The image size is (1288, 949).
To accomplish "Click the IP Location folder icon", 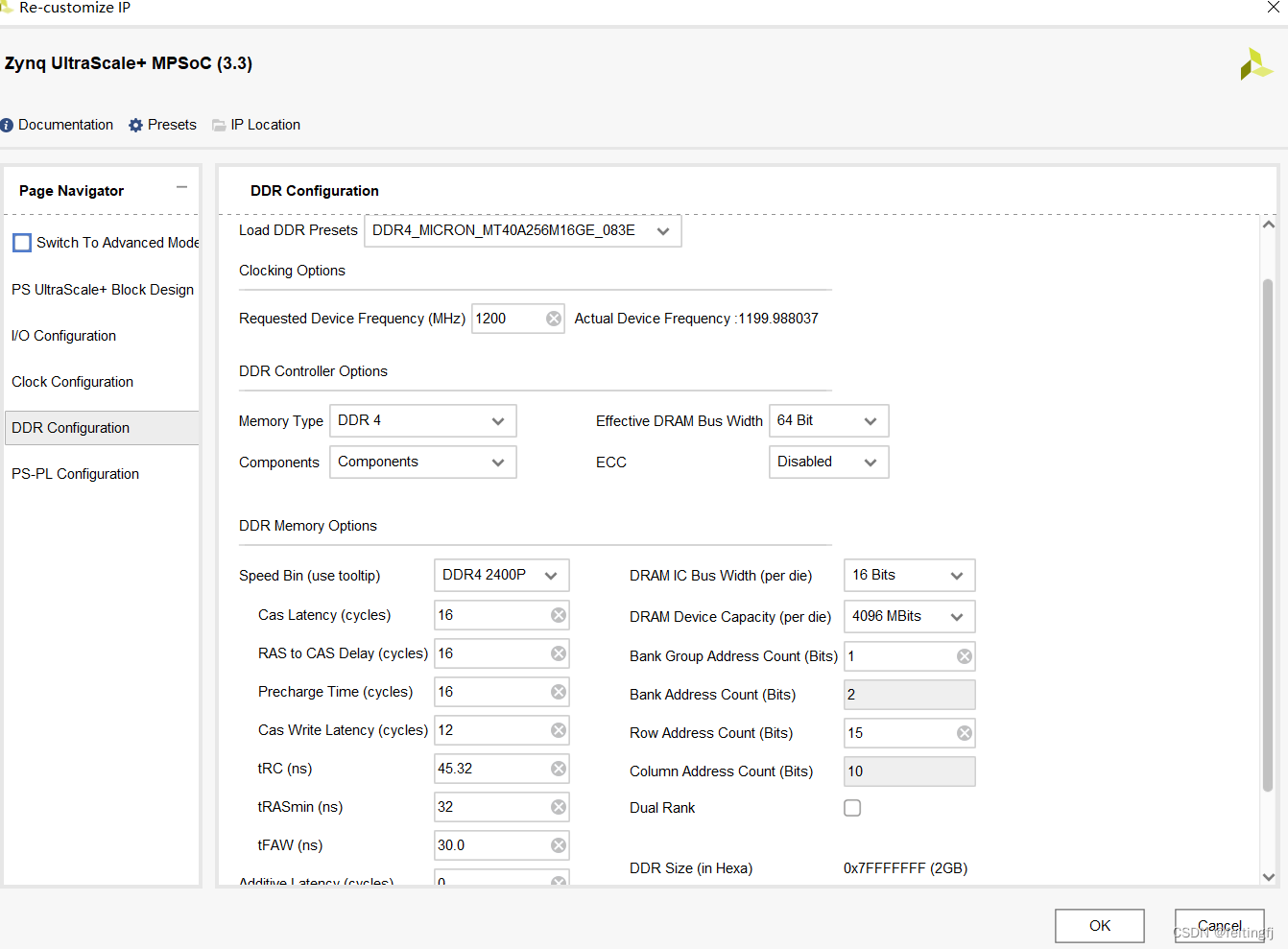I will [219, 125].
